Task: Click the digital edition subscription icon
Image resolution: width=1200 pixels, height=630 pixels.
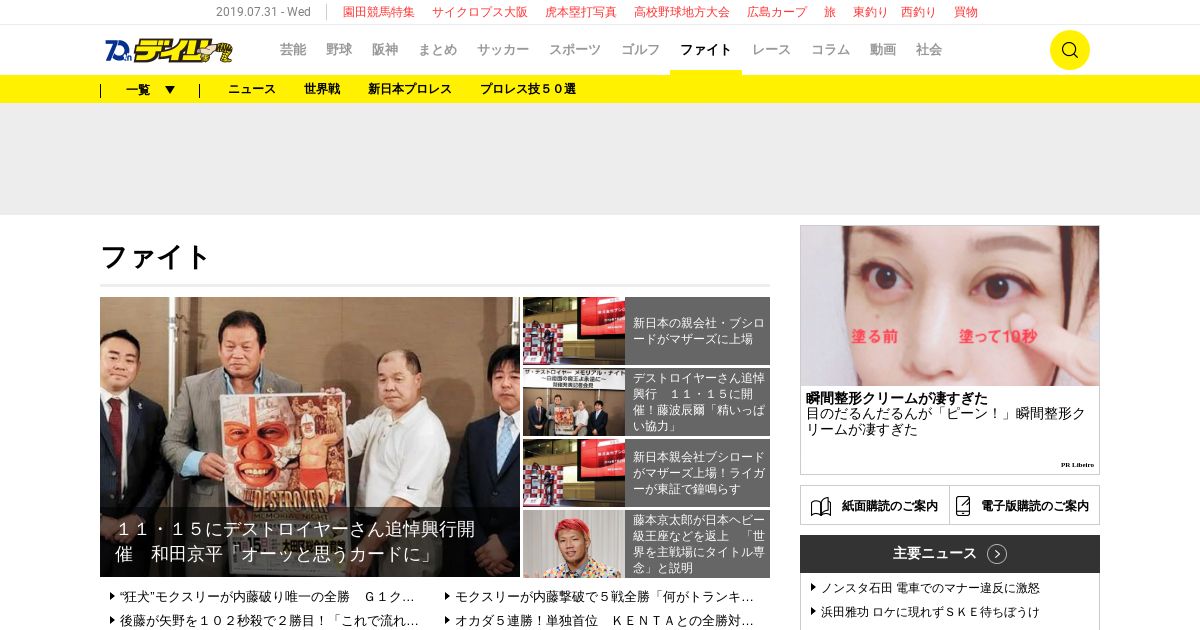Action: (963, 506)
